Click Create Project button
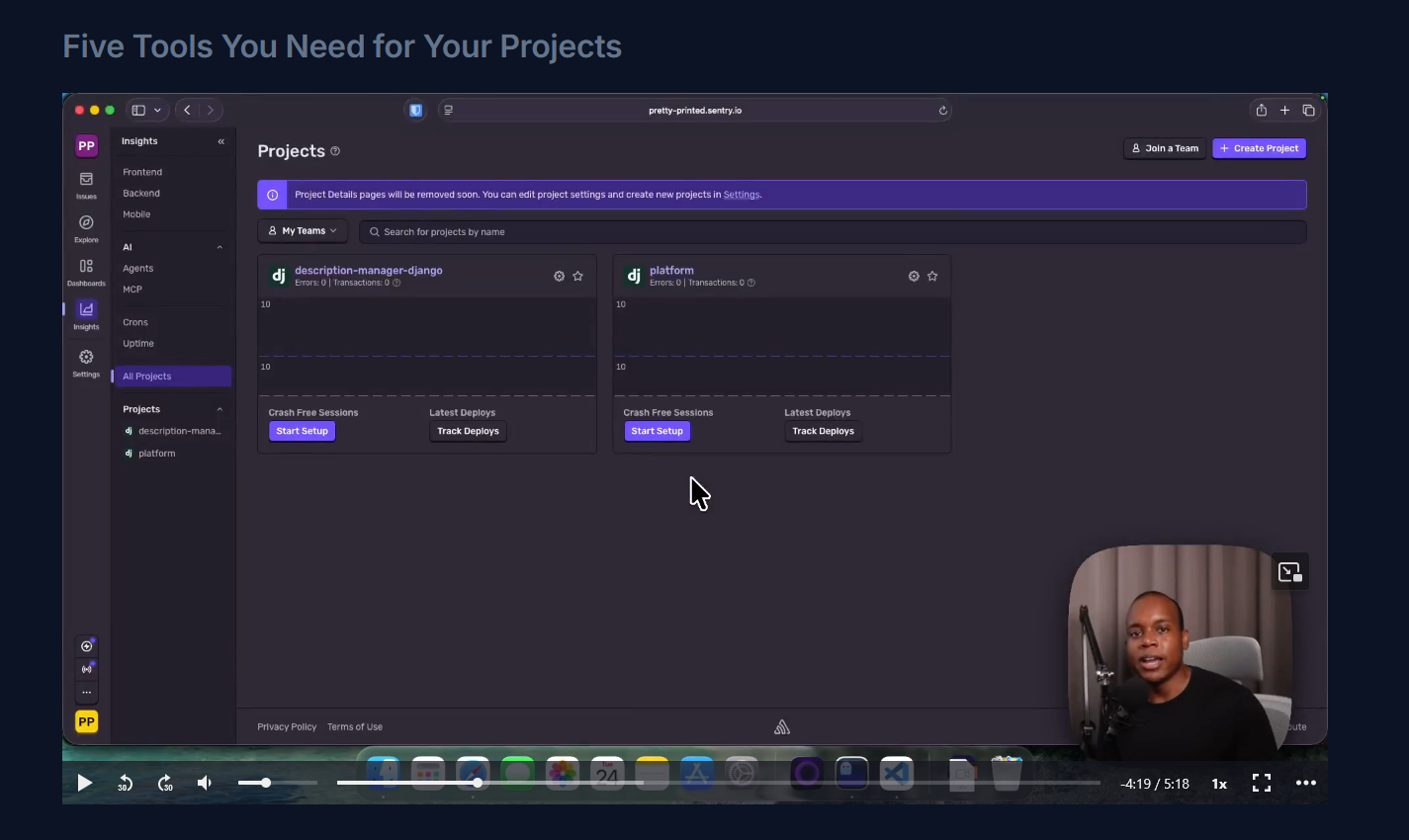Screen dimensions: 1409x840 coord(1259,148)
